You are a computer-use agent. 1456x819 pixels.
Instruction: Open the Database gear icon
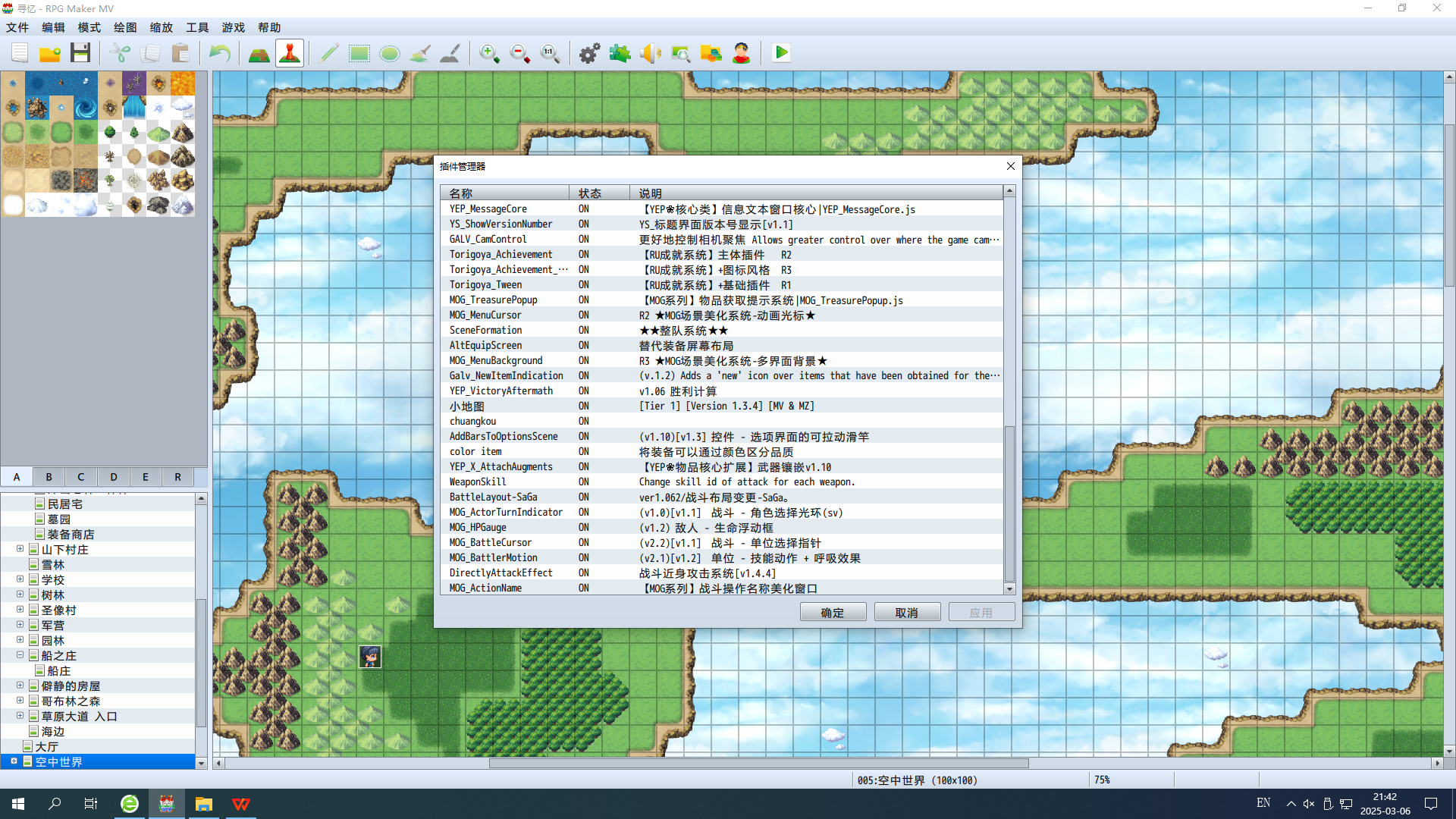pos(590,53)
